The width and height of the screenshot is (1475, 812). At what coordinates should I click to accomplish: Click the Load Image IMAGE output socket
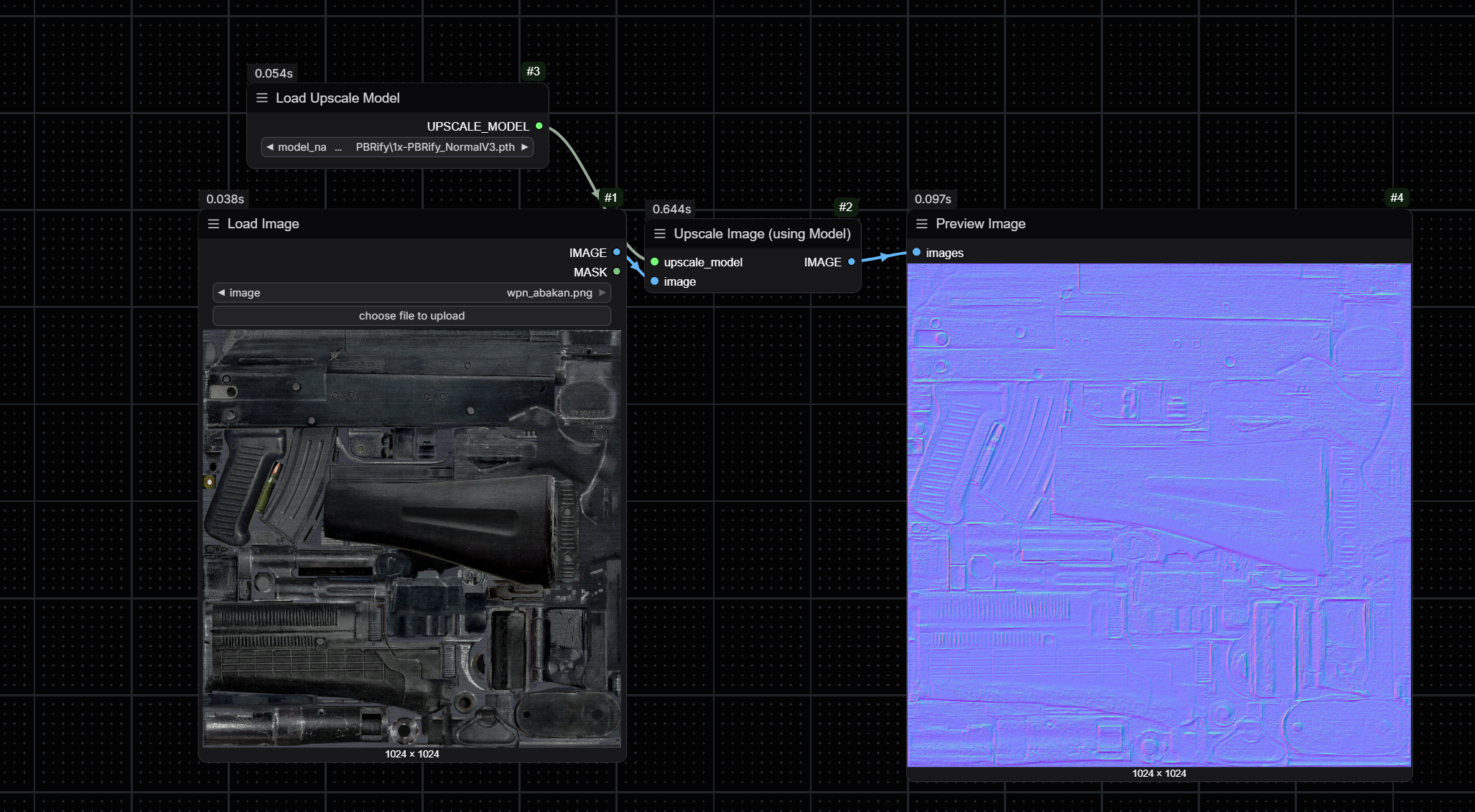[x=617, y=253]
